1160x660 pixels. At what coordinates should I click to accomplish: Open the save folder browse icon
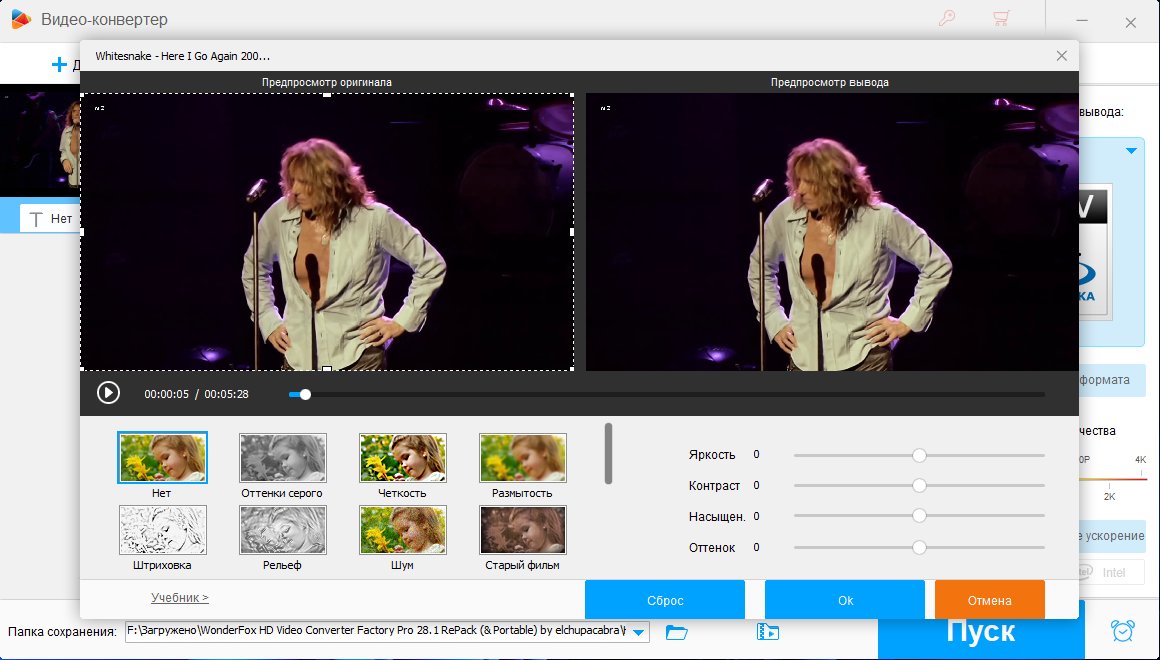click(677, 632)
